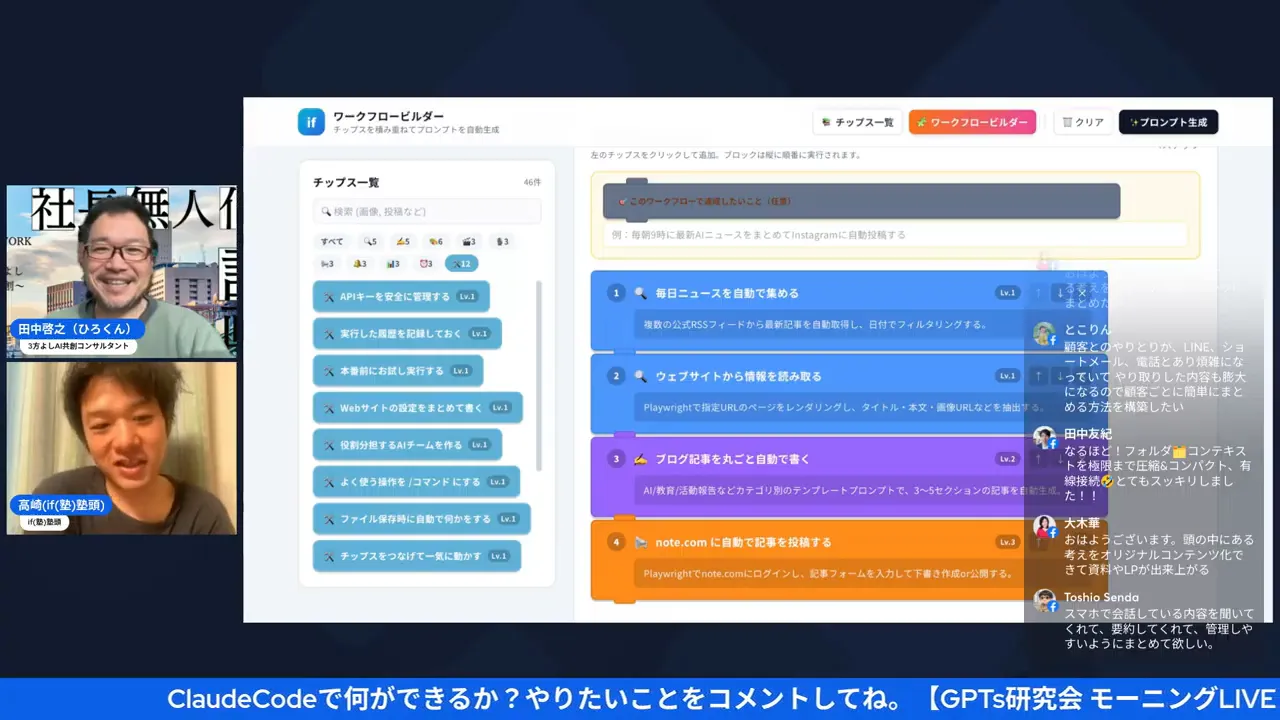This screenshot has width=1280, height=720.
Task: Click the magnifying glass category filter icon
Action: point(368,241)
